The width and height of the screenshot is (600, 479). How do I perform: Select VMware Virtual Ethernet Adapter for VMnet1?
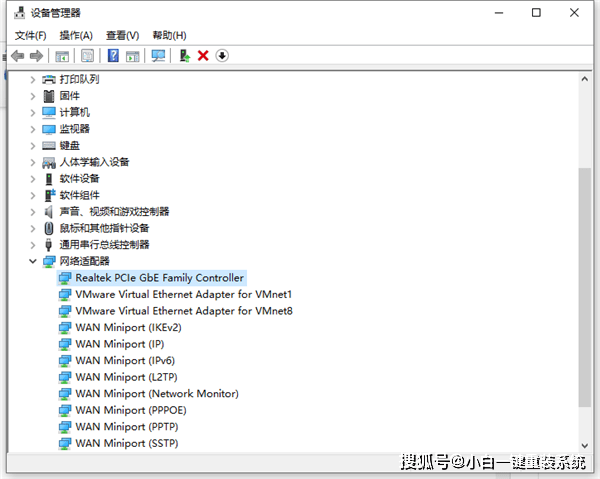184,295
